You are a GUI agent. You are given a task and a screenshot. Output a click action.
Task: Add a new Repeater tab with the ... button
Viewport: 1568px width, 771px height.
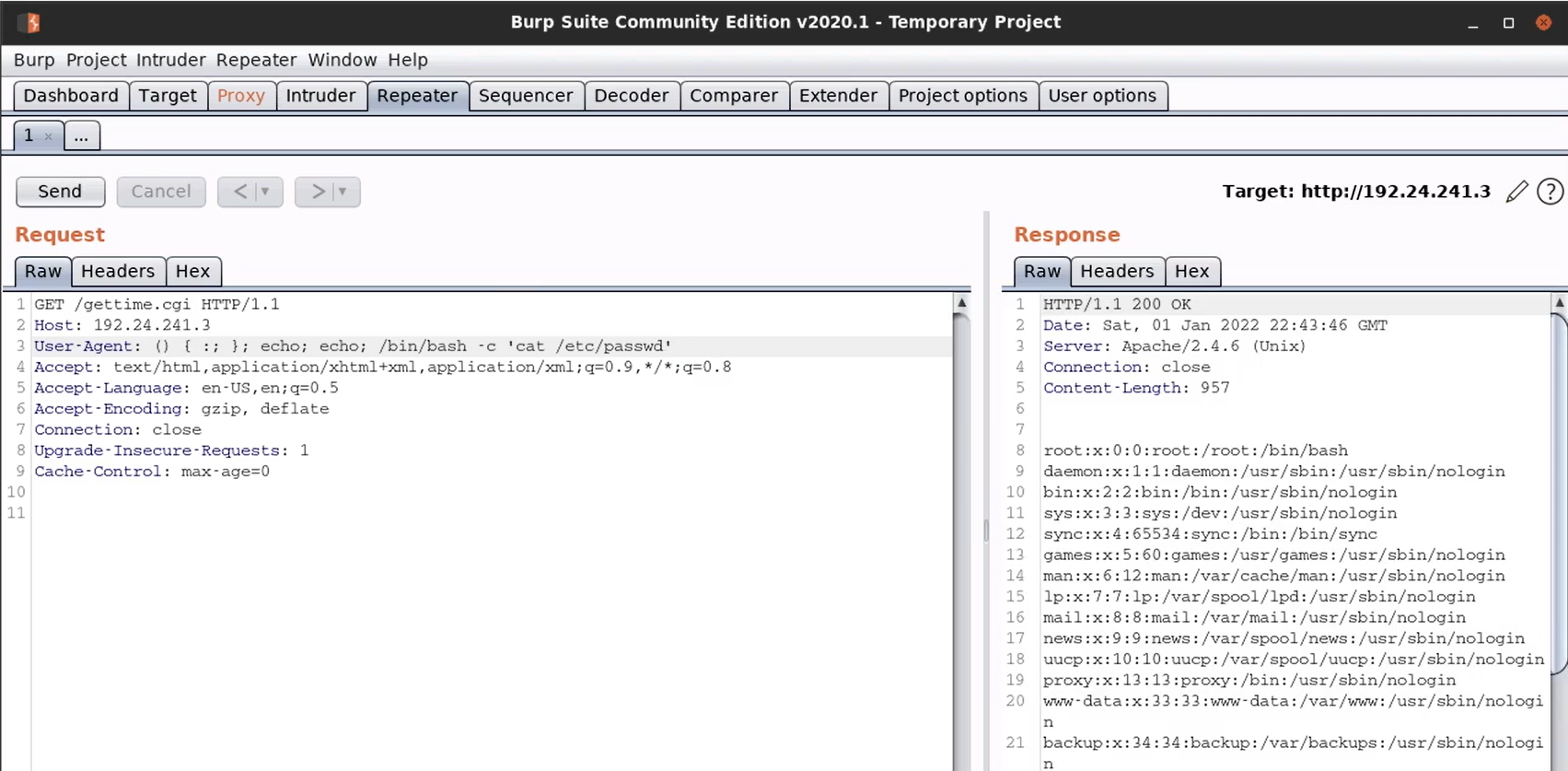(x=81, y=136)
